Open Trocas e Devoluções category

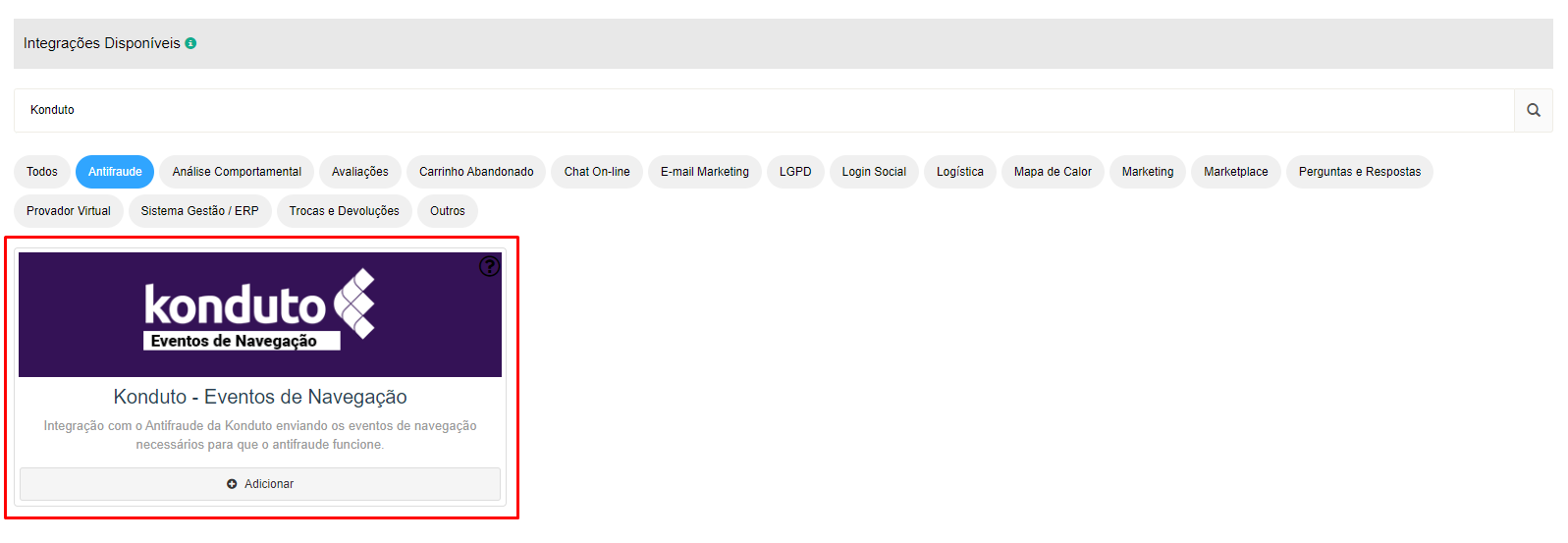(345, 211)
